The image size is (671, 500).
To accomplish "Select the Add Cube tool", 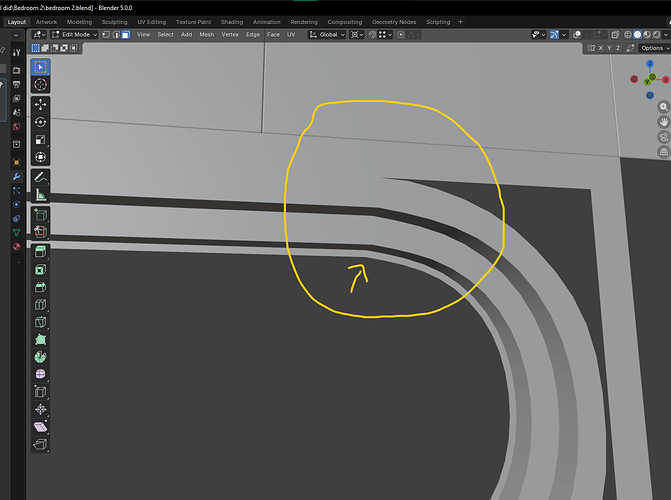I will [41, 214].
